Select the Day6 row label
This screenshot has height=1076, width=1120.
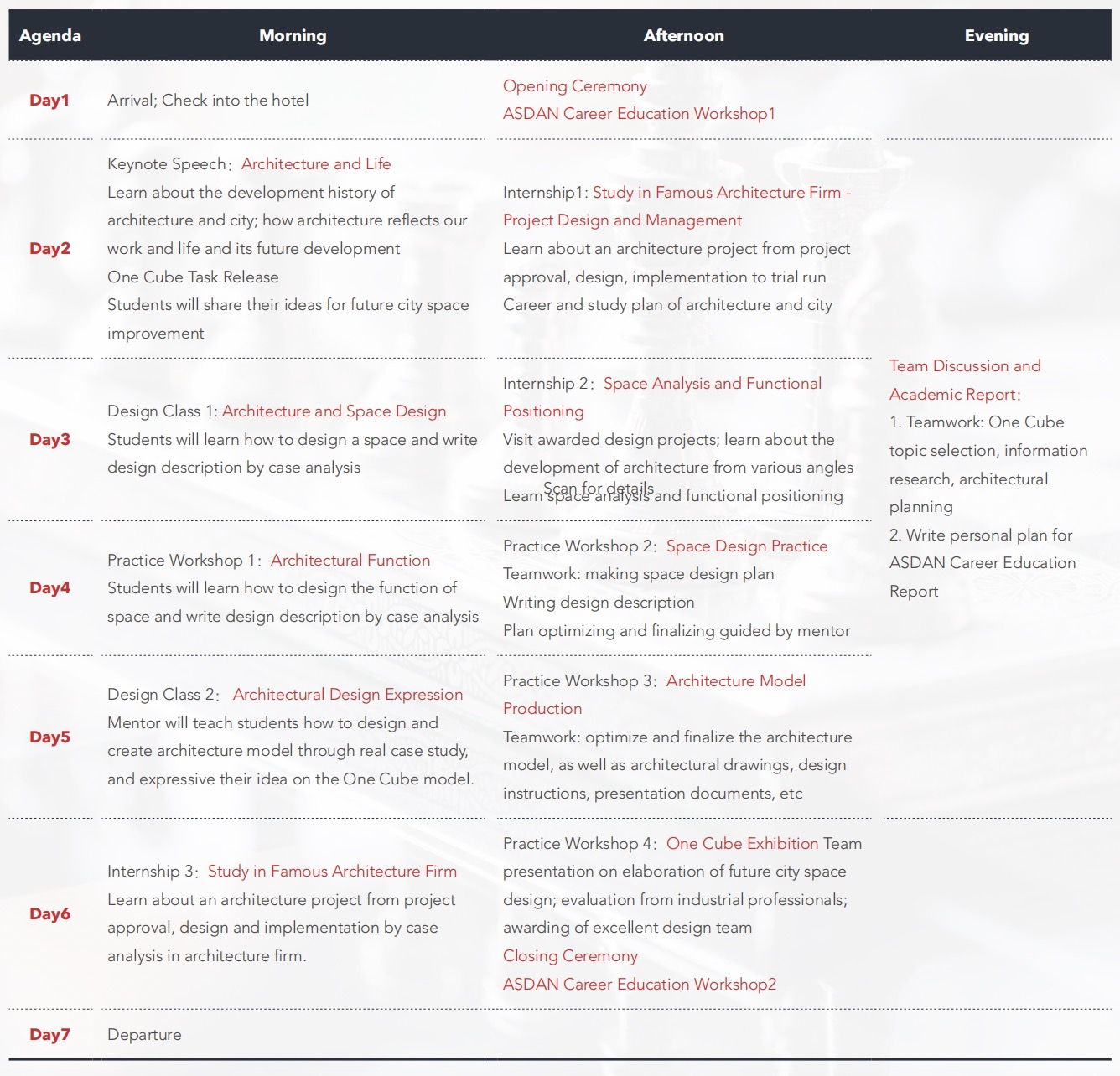tap(49, 913)
